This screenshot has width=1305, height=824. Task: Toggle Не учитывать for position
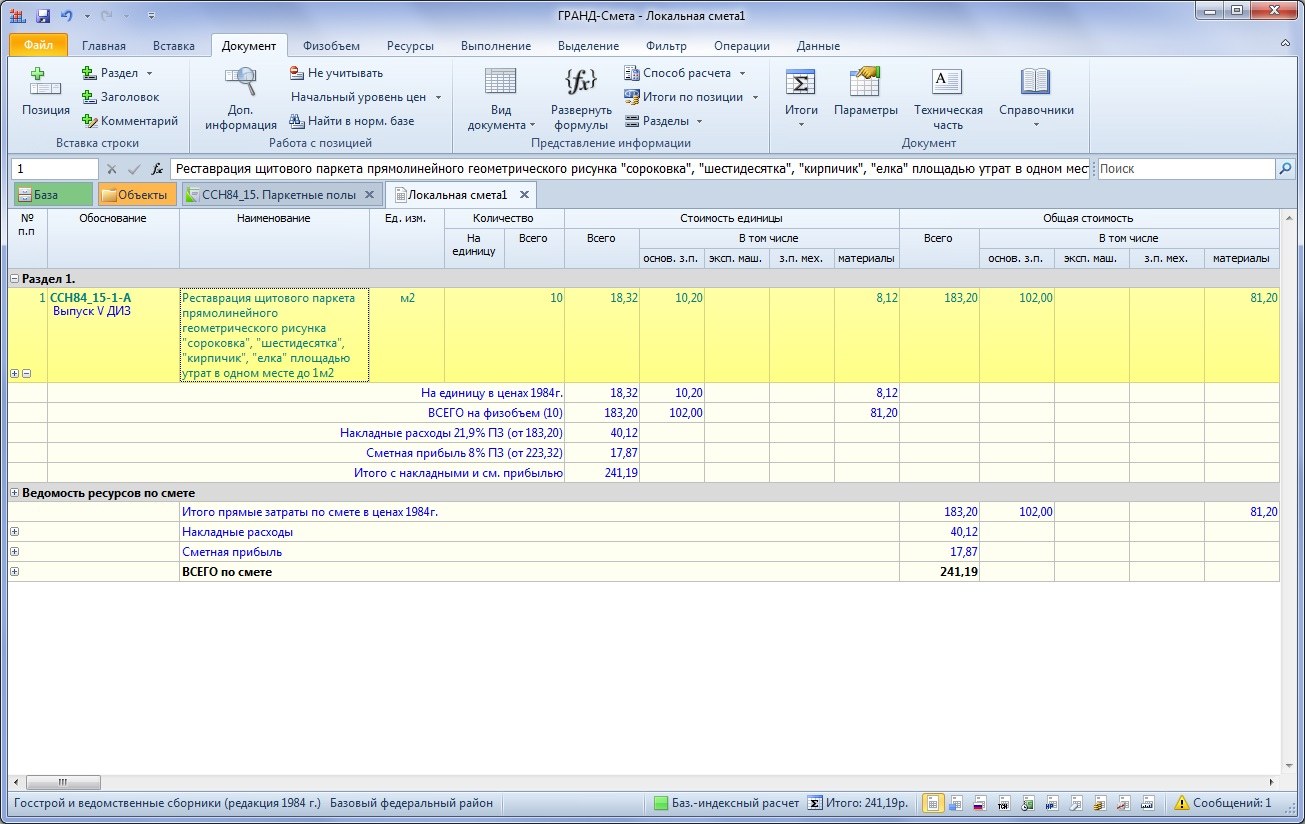(x=336, y=73)
